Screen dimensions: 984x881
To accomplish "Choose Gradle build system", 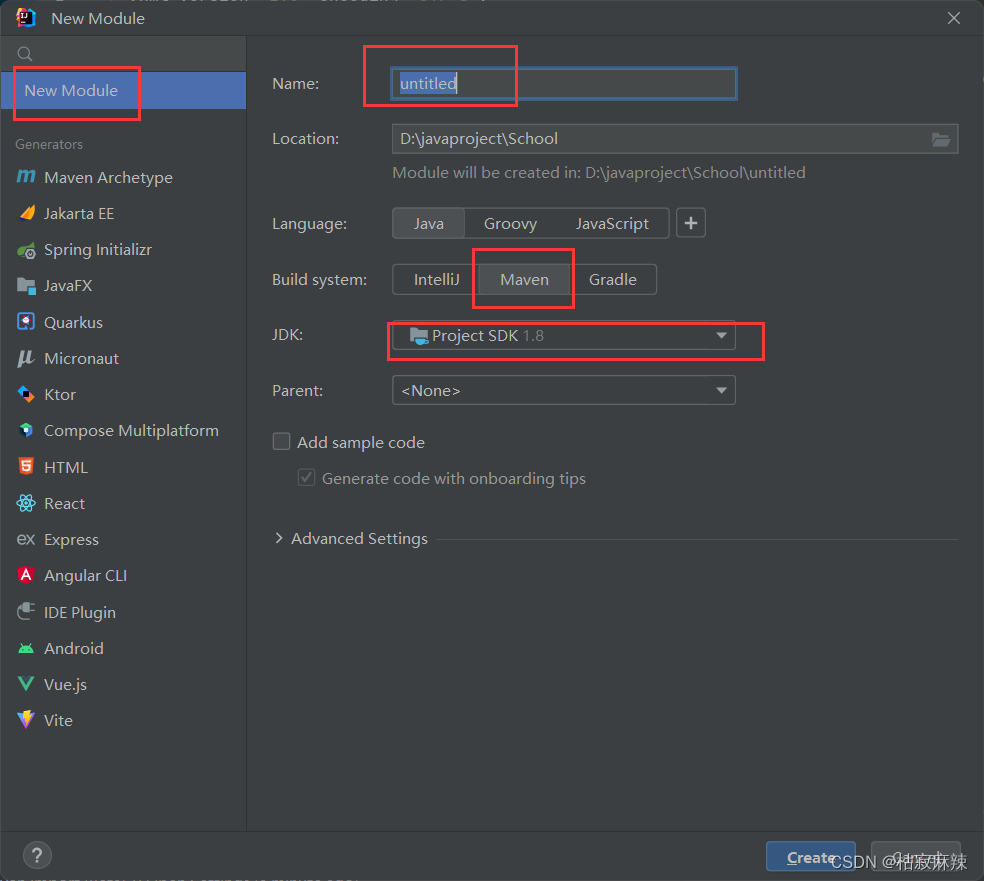I will tap(612, 279).
